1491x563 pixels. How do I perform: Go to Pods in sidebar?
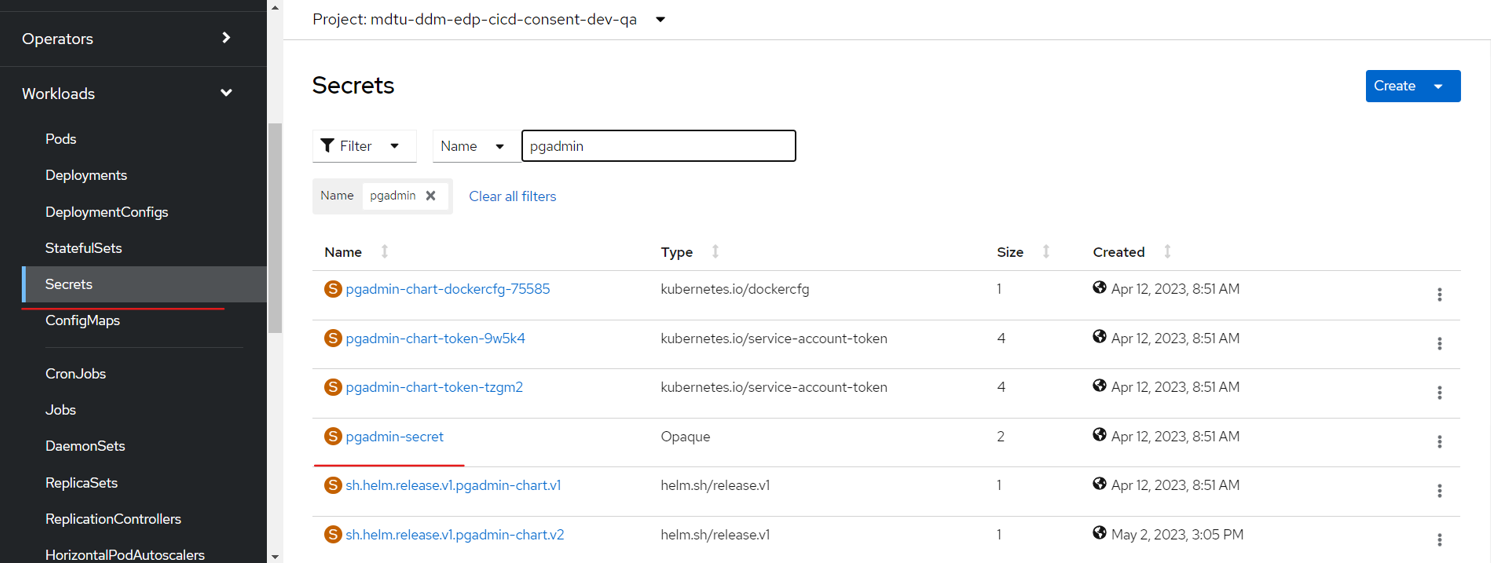tap(61, 139)
